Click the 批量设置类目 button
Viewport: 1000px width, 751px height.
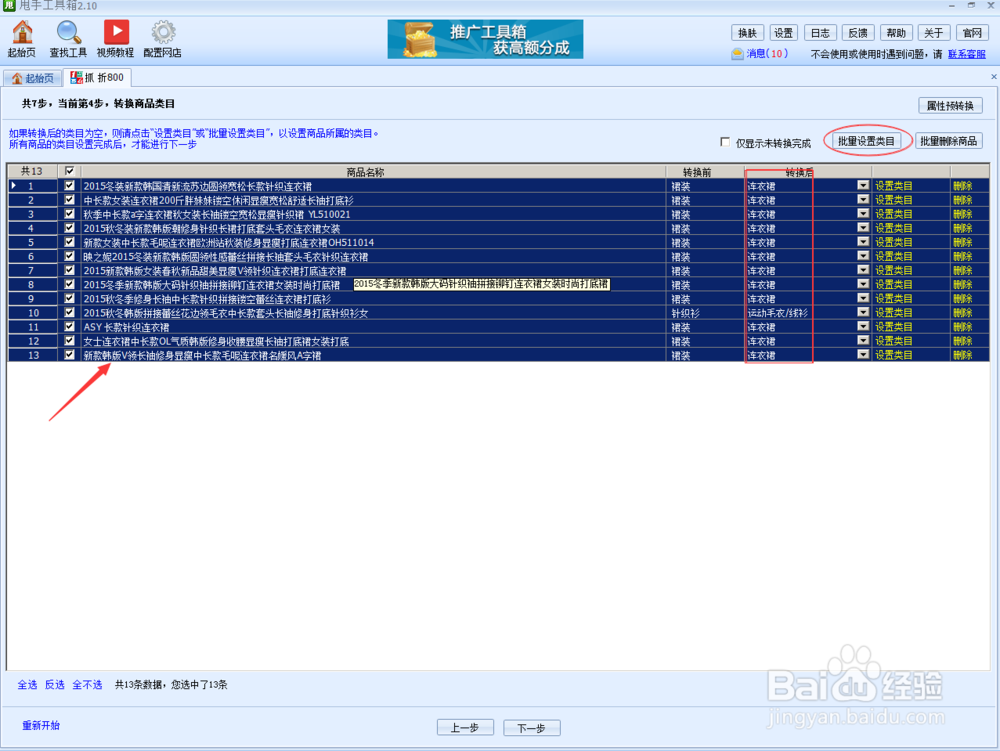[x=866, y=140]
